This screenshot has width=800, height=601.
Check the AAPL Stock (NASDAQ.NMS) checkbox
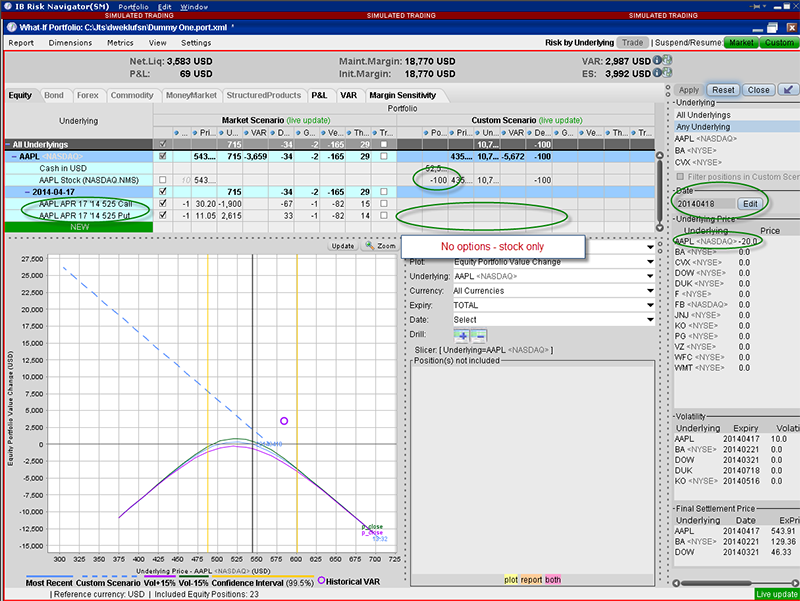coord(163,180)
